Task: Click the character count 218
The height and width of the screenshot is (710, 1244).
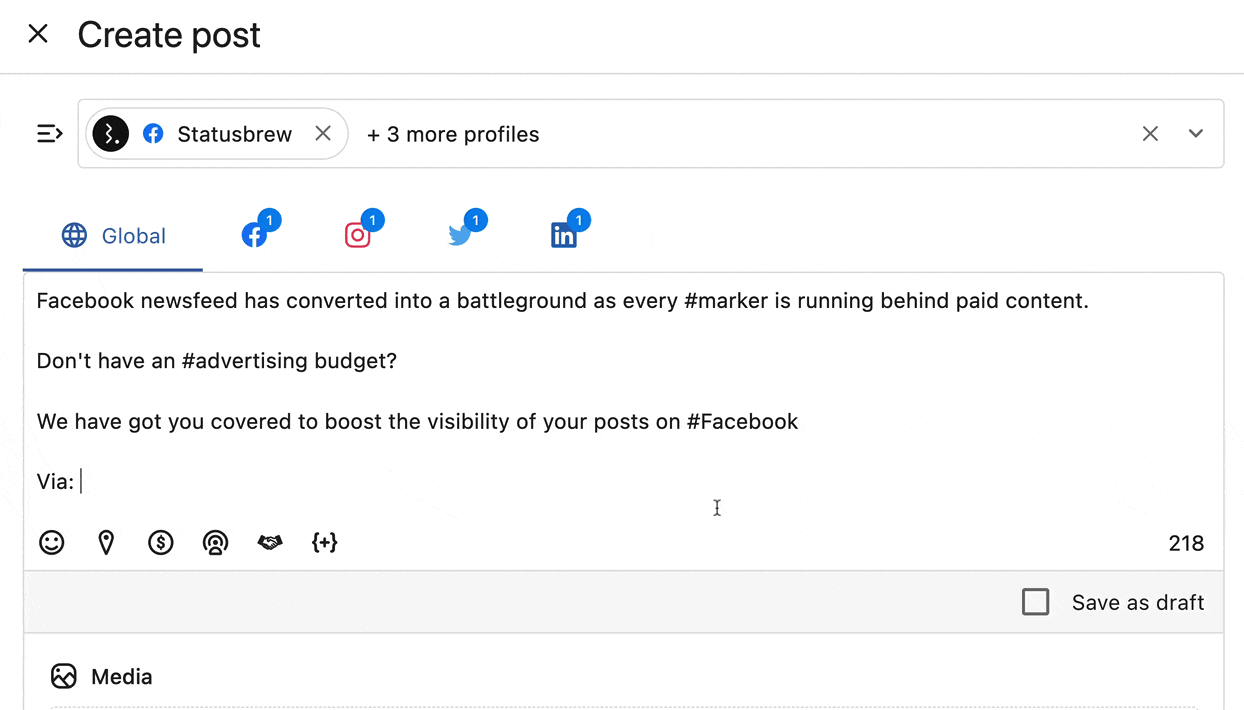Action: coord(1186,543)
